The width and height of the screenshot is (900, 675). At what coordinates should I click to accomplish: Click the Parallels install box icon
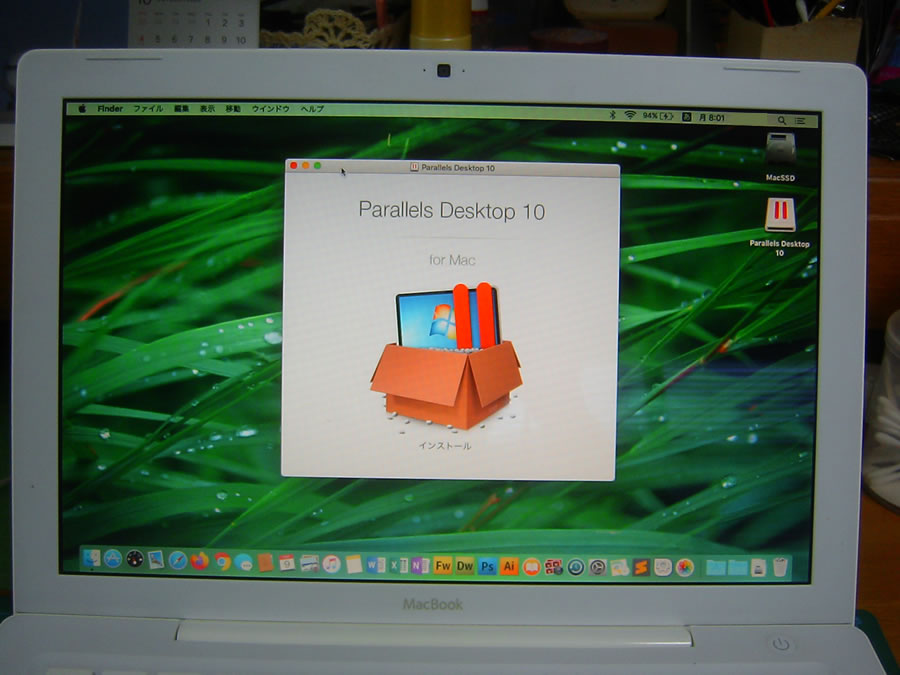point(447,357)
